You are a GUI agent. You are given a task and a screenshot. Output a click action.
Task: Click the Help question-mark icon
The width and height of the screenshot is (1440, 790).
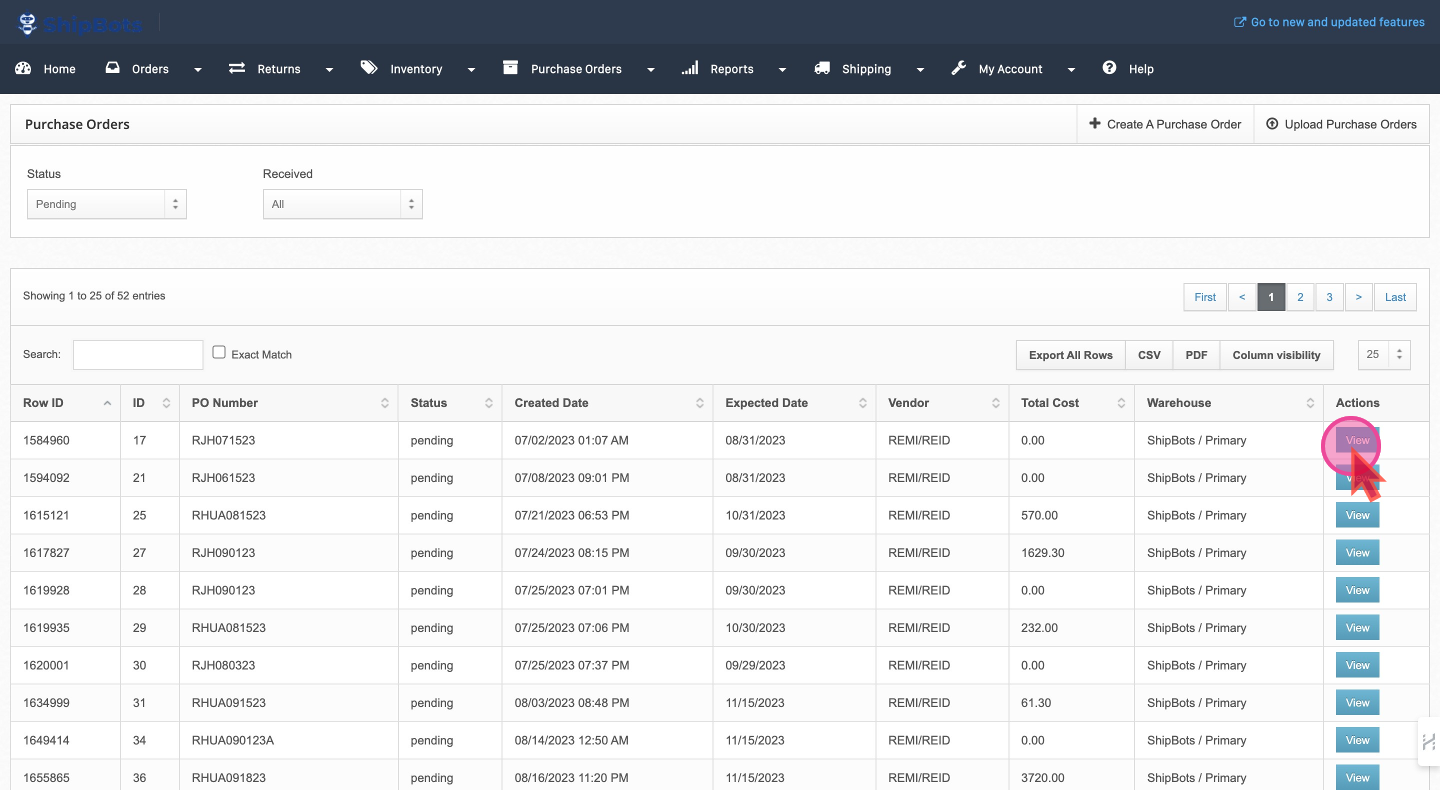pos(1109,68)
